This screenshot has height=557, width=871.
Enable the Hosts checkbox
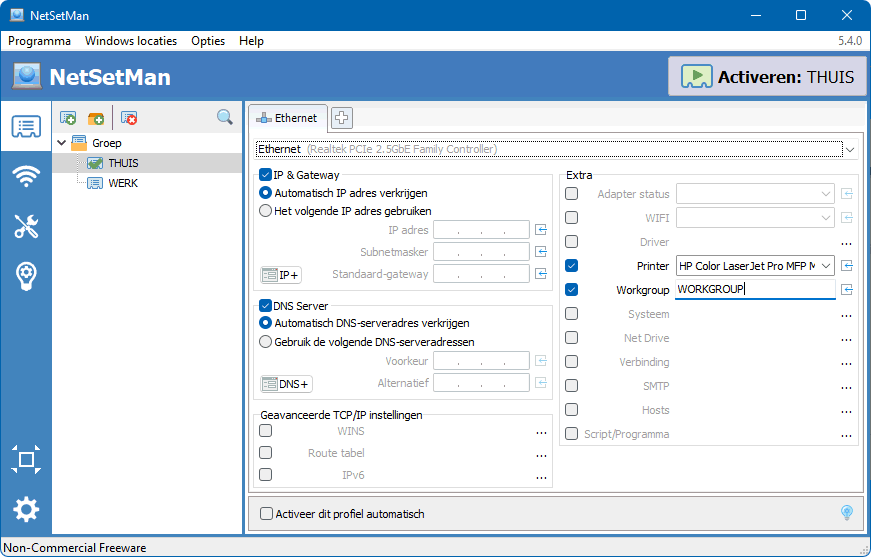pyautogui.click(x=571, y=410)
